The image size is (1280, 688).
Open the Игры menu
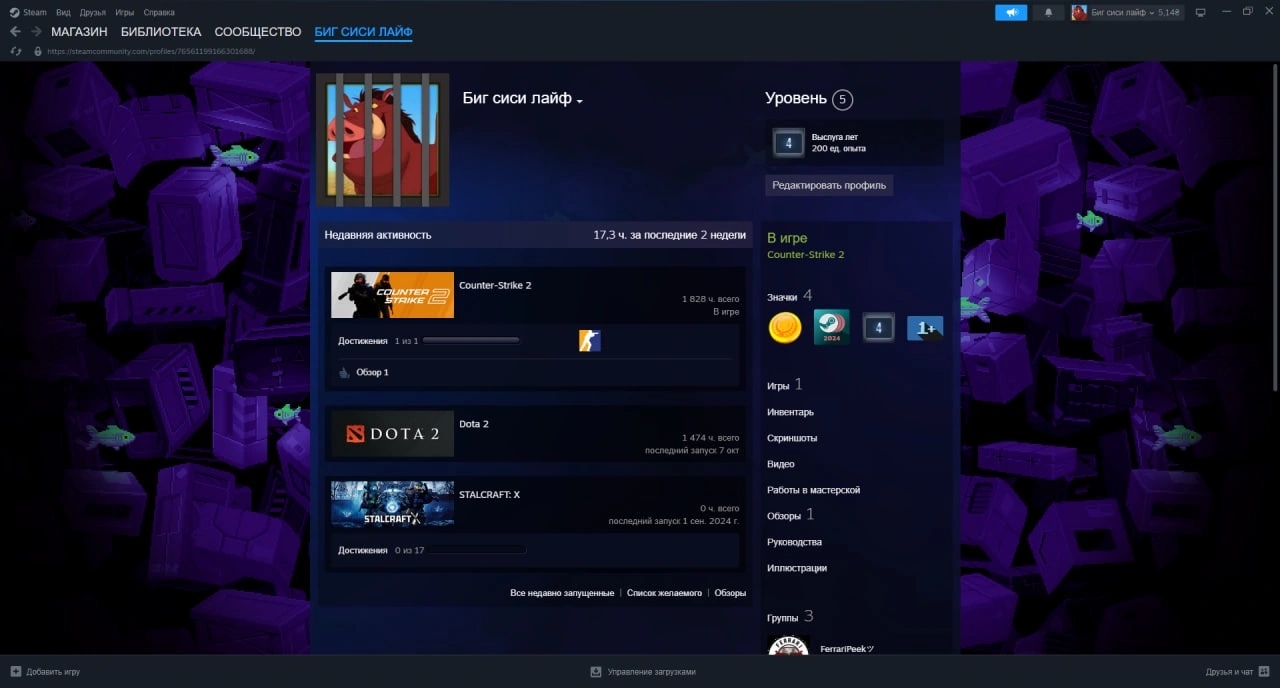tap(125, 12)
